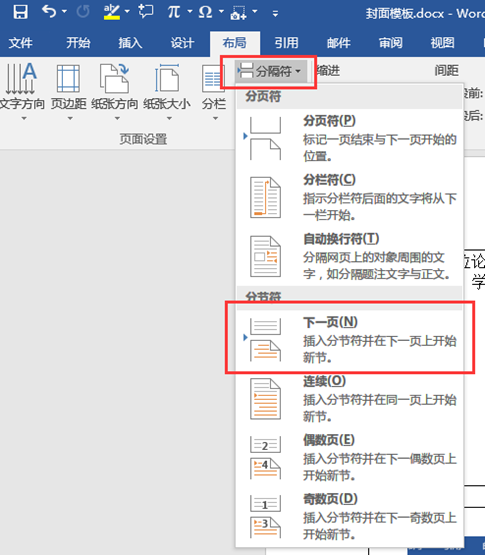Open the 纸张大小 paper size icon
485x555 pixels.
click(x=167, y=79)
